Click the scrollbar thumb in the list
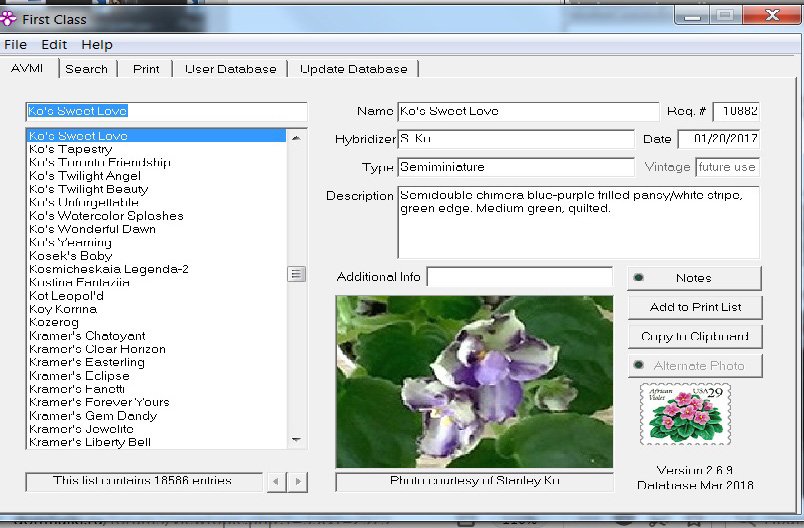Viewport: 804px width, 528px height. (x=296, y=274)
